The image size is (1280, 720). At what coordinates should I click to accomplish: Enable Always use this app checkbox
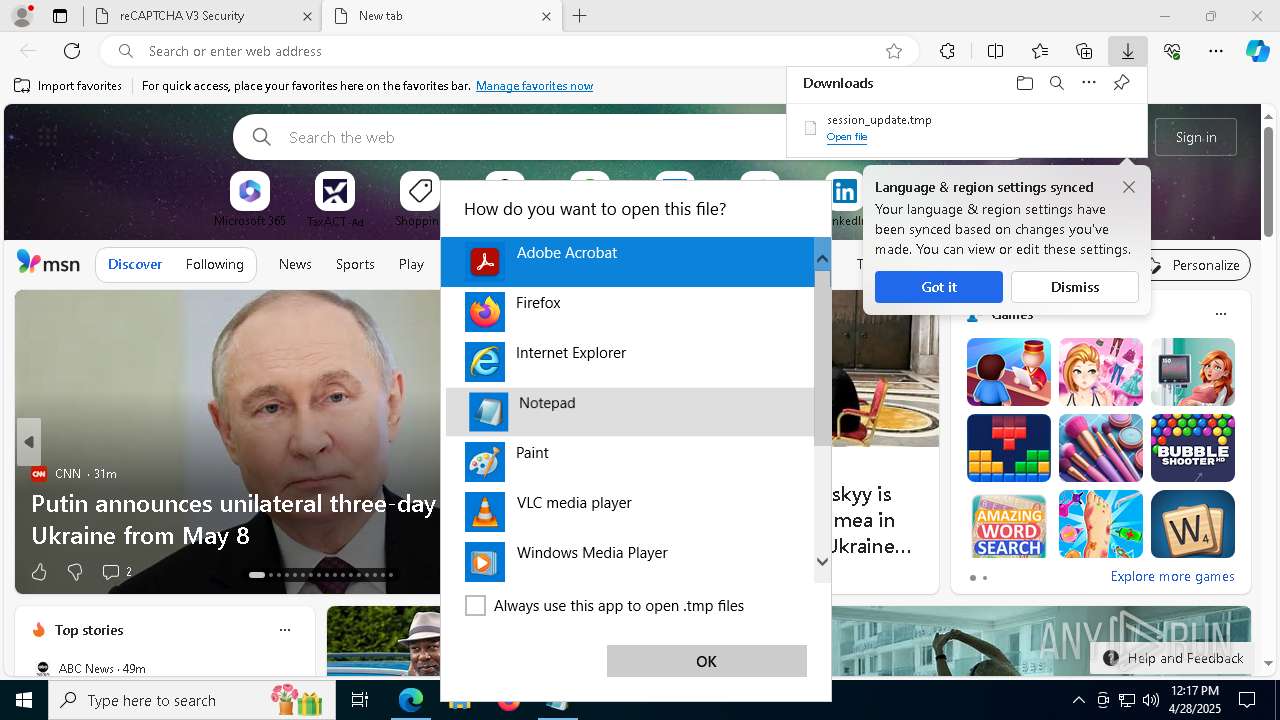(476, 606)
